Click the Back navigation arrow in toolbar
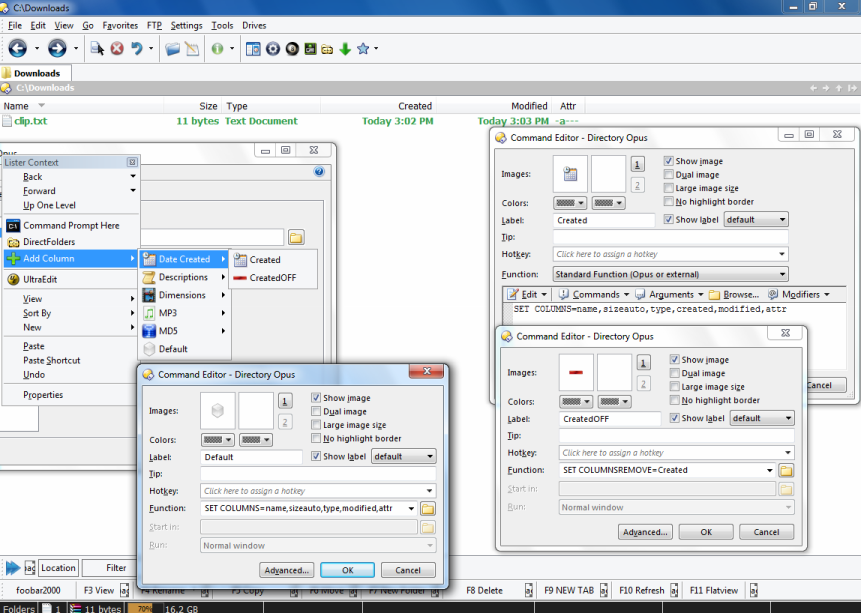 18,48
